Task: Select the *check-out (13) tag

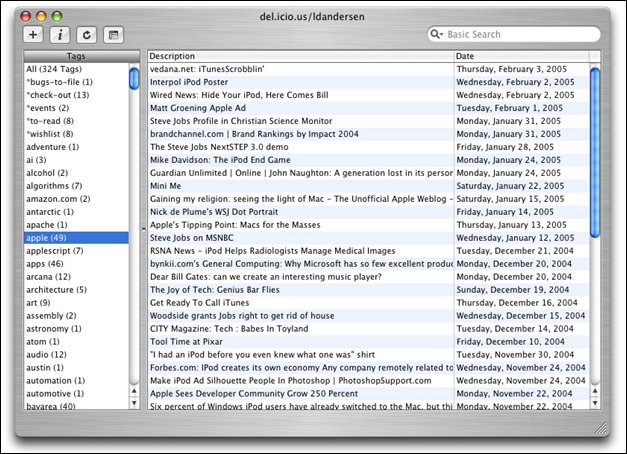Action: tap(76, 95)
